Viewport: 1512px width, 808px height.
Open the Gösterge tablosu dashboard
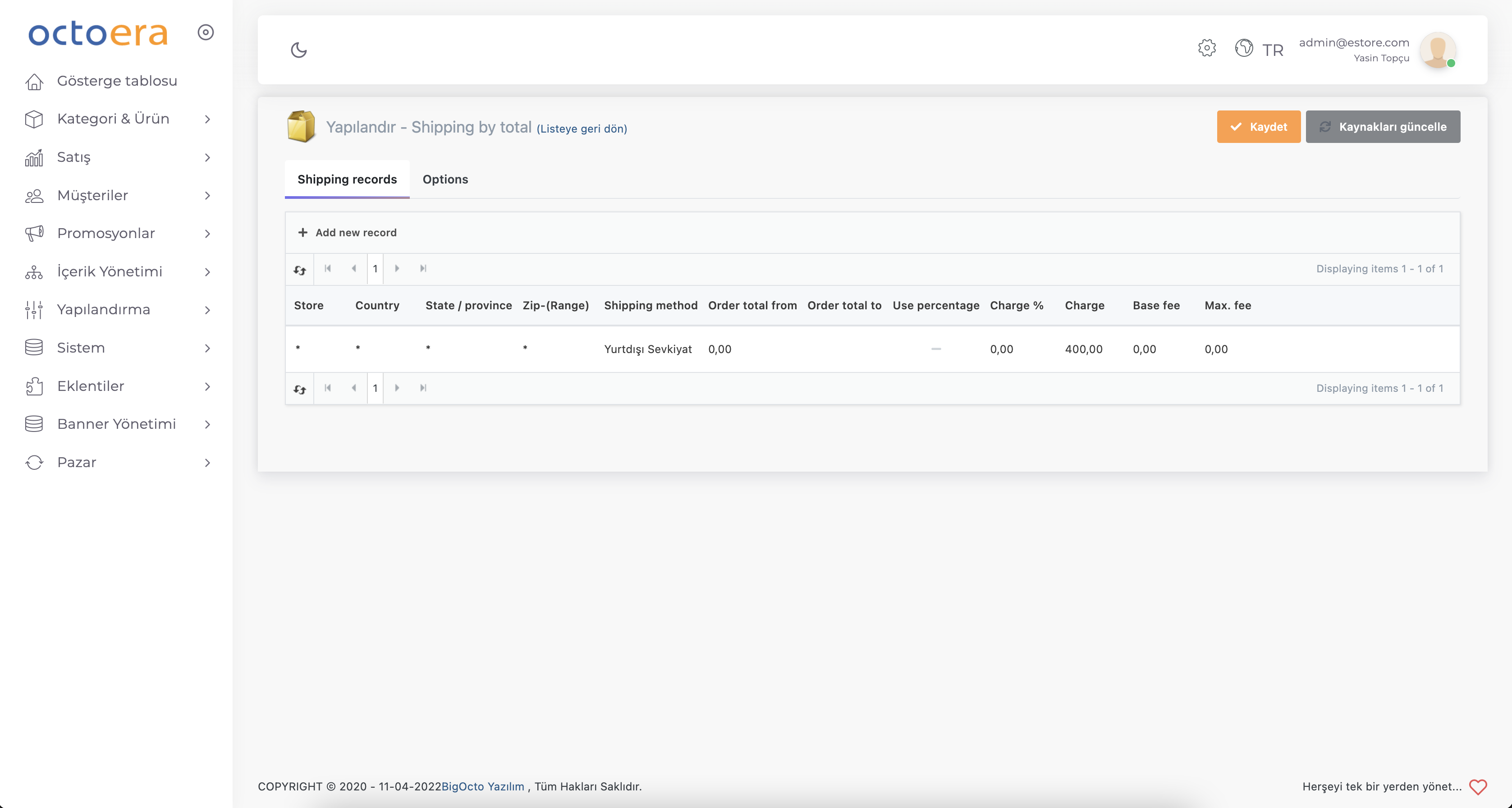coord(116,81)
